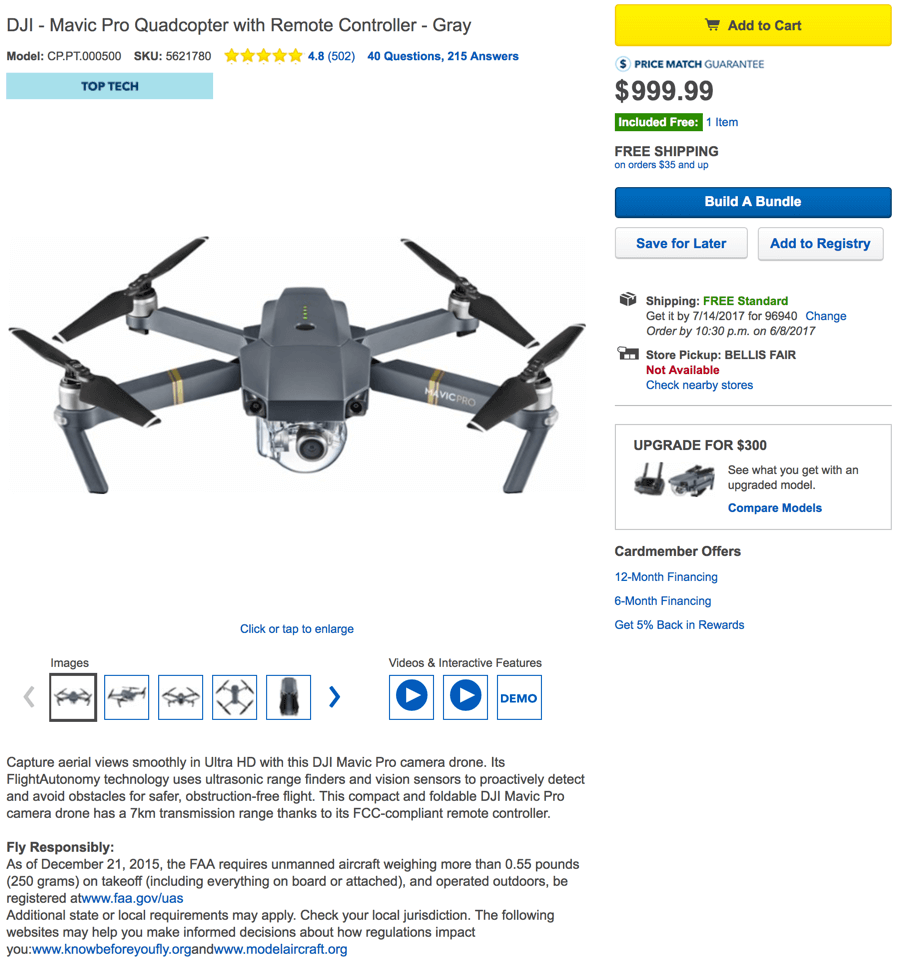Add the Mavic Pro to cart
The image size is (905, 965).
(752, 25)
